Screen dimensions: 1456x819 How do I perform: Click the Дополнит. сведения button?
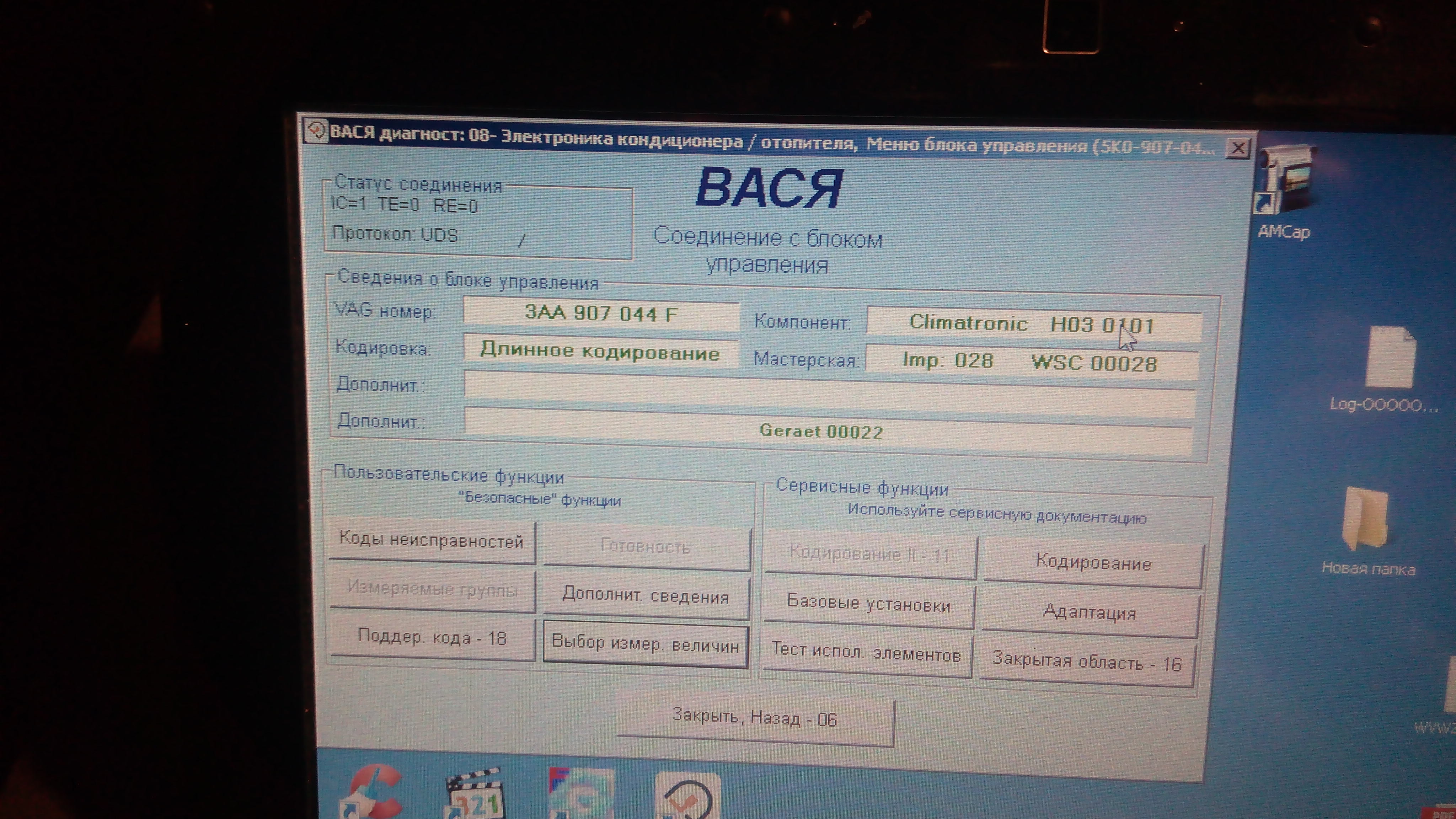point(646,596)
